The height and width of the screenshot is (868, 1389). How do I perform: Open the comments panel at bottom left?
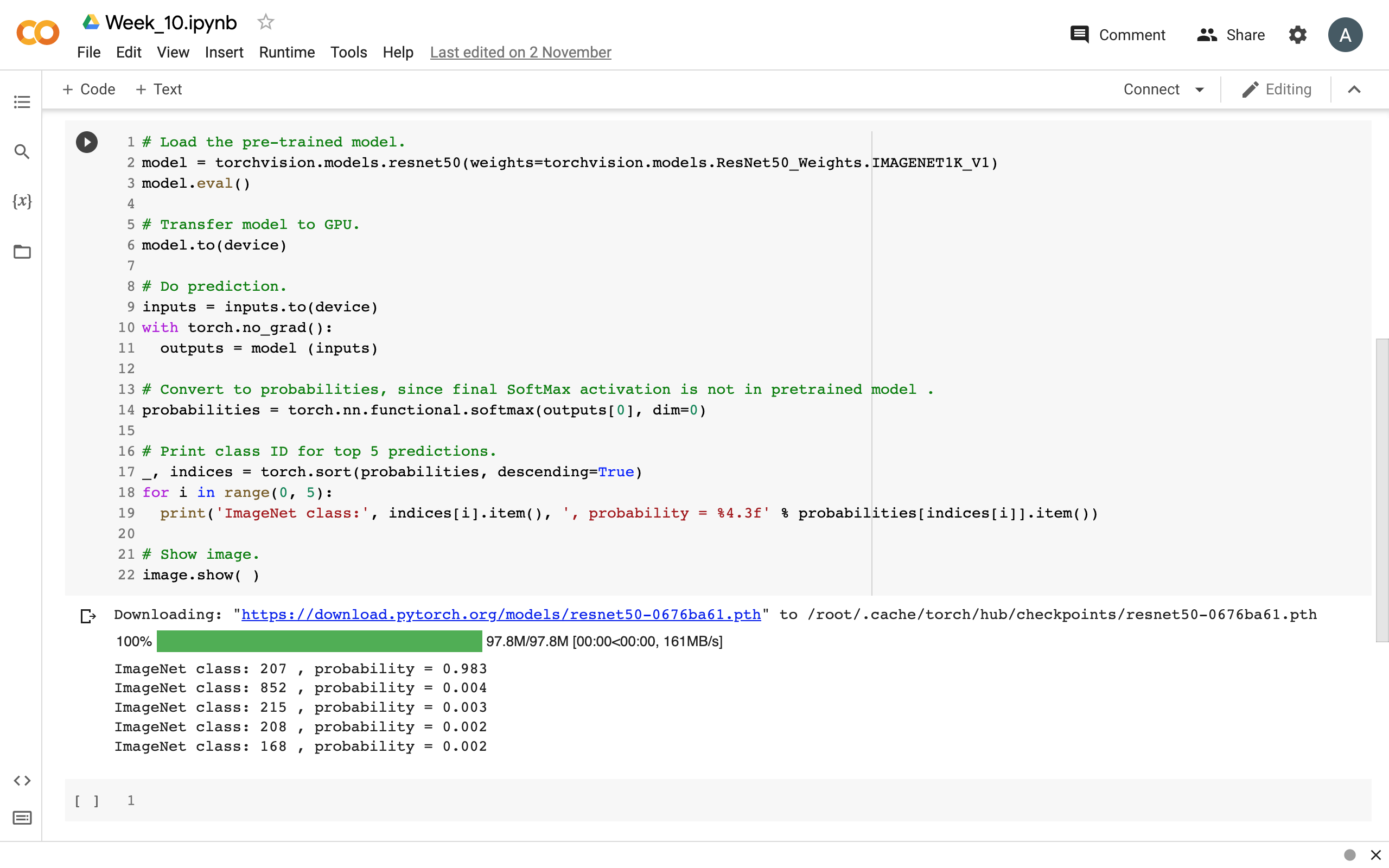tap(22, 819)
